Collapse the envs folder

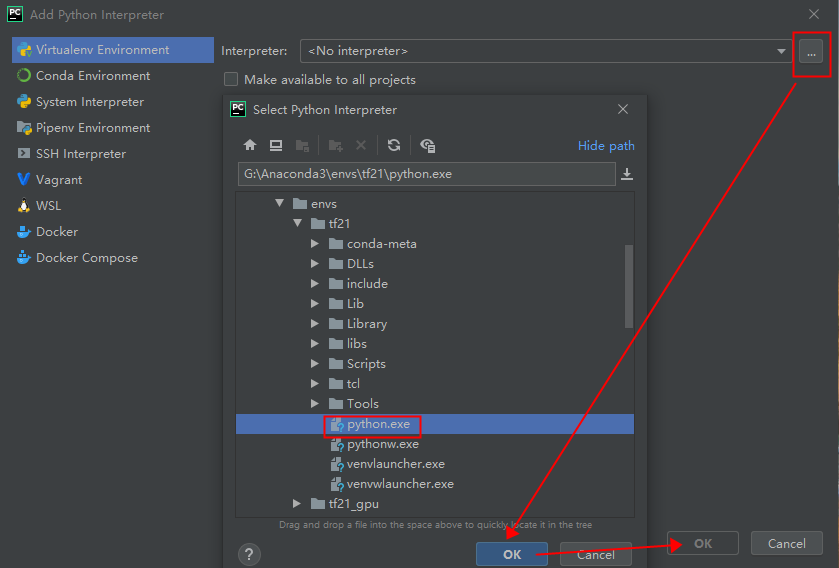coord(280,203)
